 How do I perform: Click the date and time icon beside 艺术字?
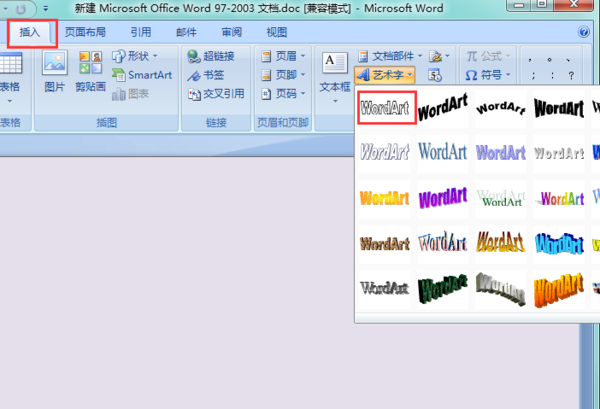[435, 75]
